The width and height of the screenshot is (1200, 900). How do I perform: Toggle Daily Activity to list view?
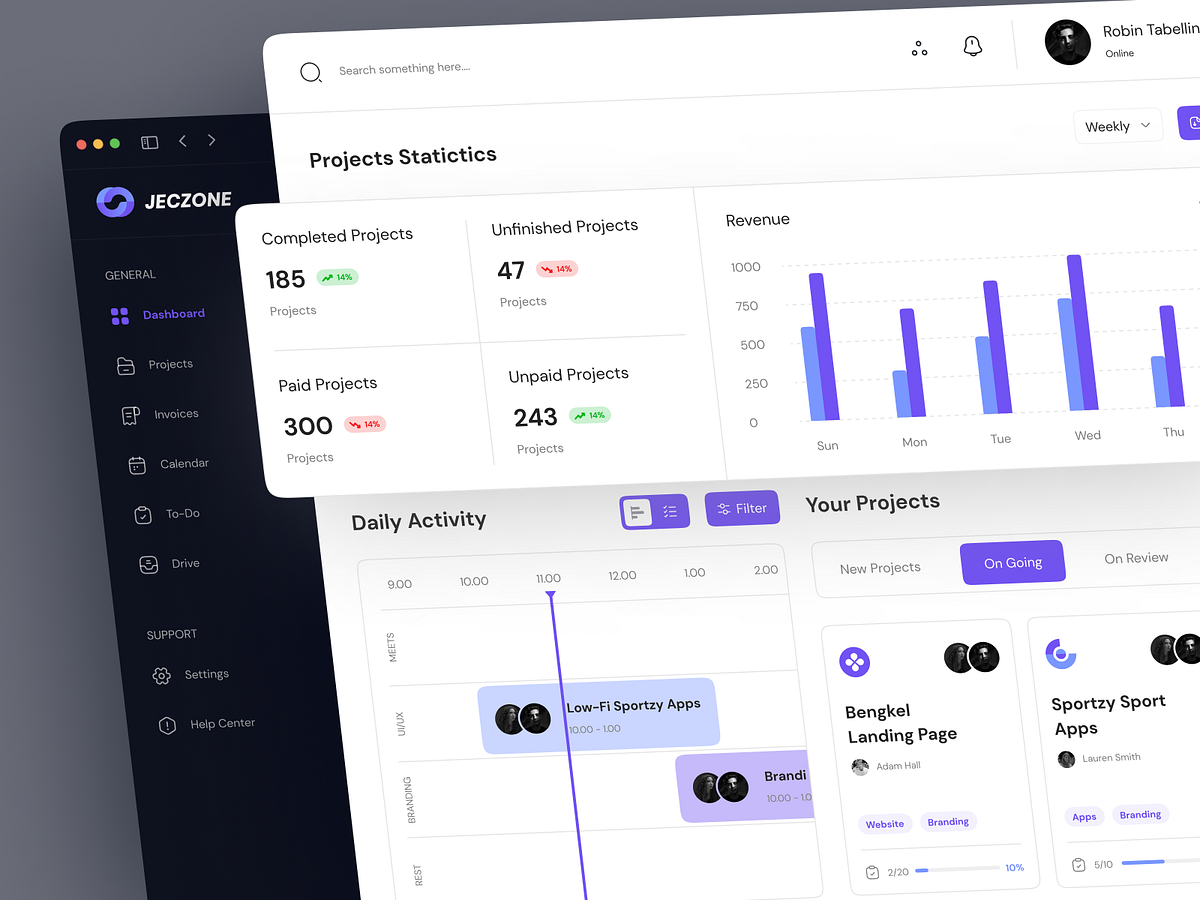tap(670, 511)
